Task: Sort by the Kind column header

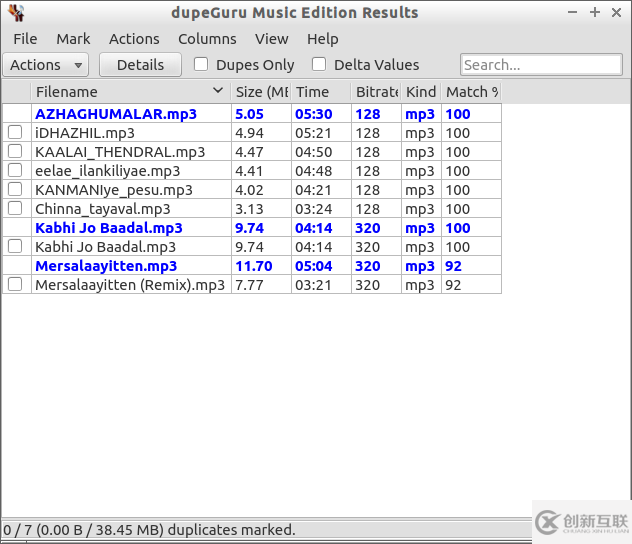Action: 421,92
